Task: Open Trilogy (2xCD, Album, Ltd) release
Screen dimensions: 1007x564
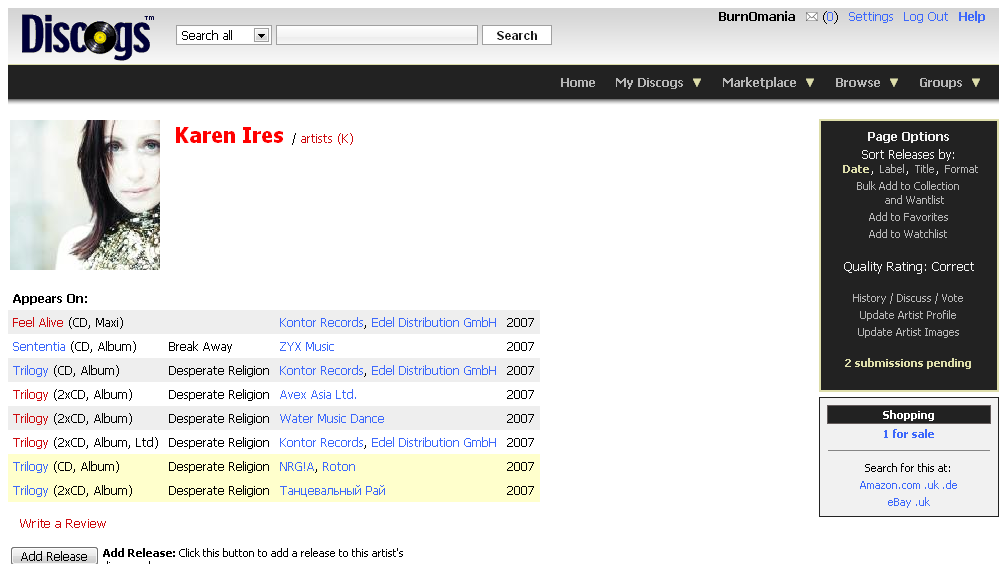Action: click(30, 443)
